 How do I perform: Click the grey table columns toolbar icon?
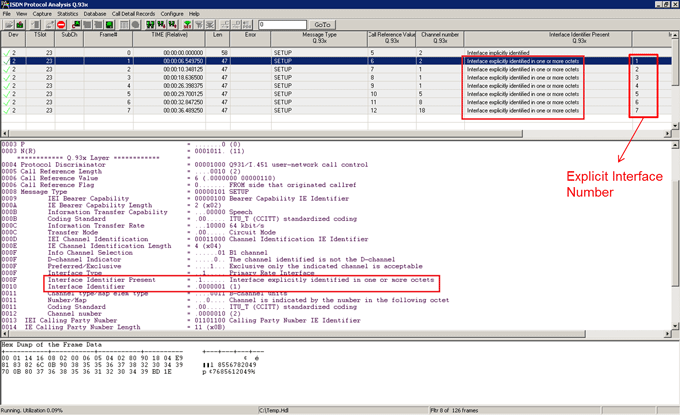click(x=124, y=25)
